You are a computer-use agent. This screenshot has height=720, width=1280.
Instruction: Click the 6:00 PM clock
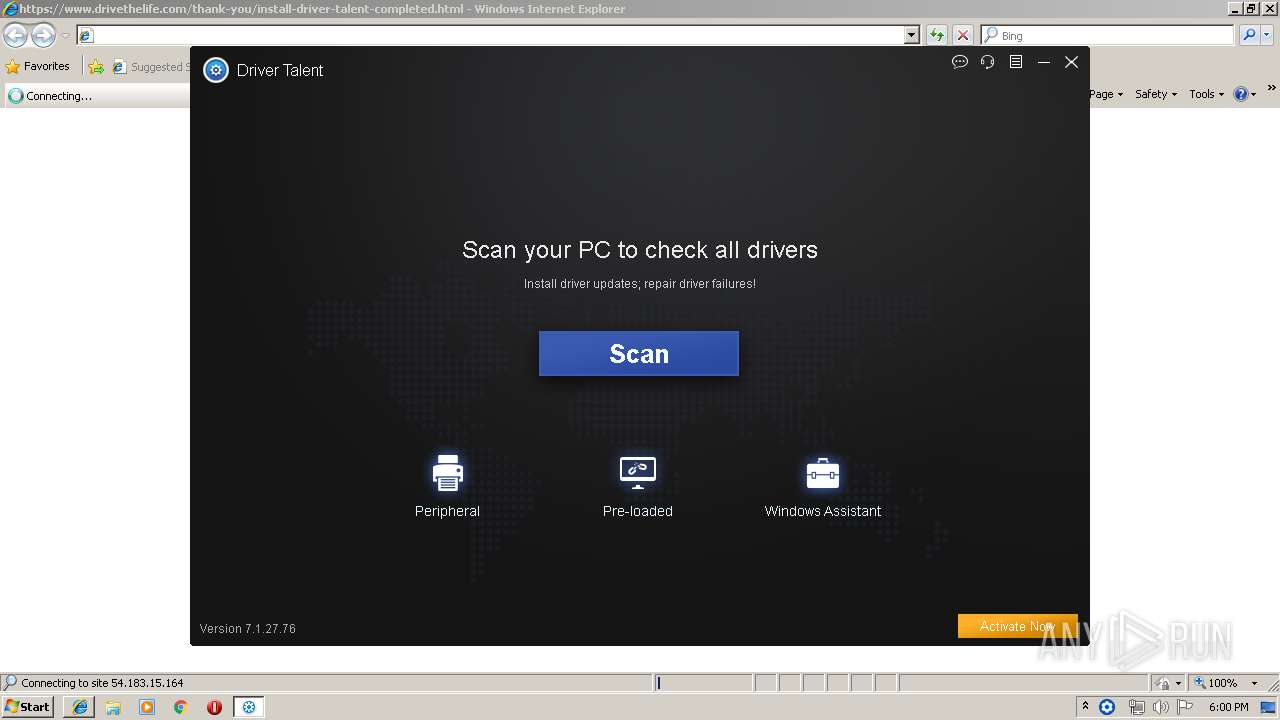pyautogui.click(x=1228, y=707)
